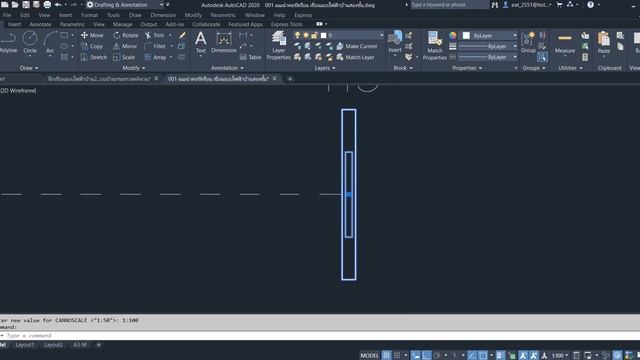
Task: Close the active 001 drawing tab
Action: (274, 78)
